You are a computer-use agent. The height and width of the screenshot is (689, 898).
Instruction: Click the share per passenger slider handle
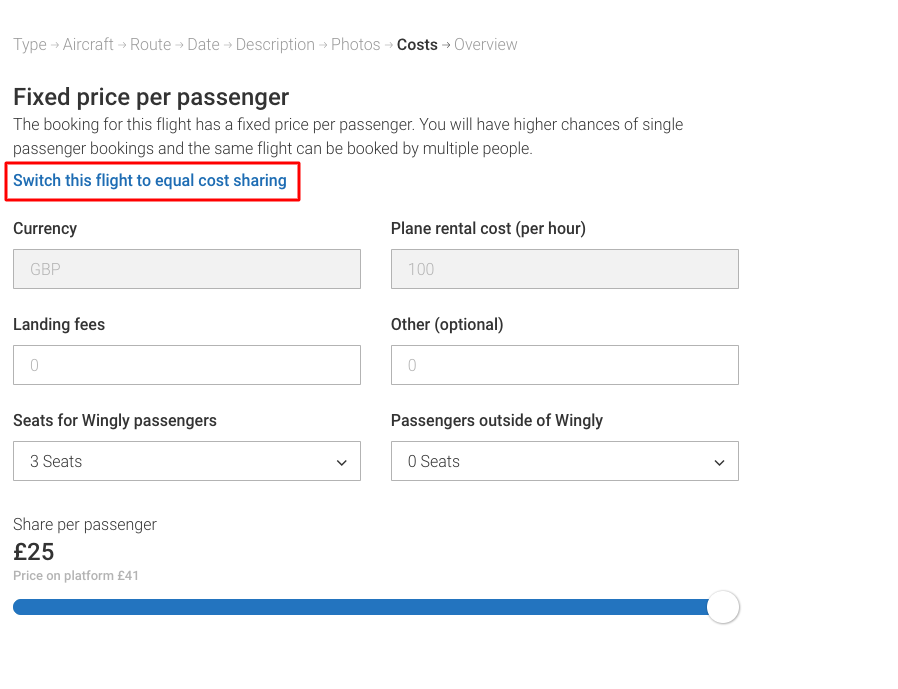(723, 607)
